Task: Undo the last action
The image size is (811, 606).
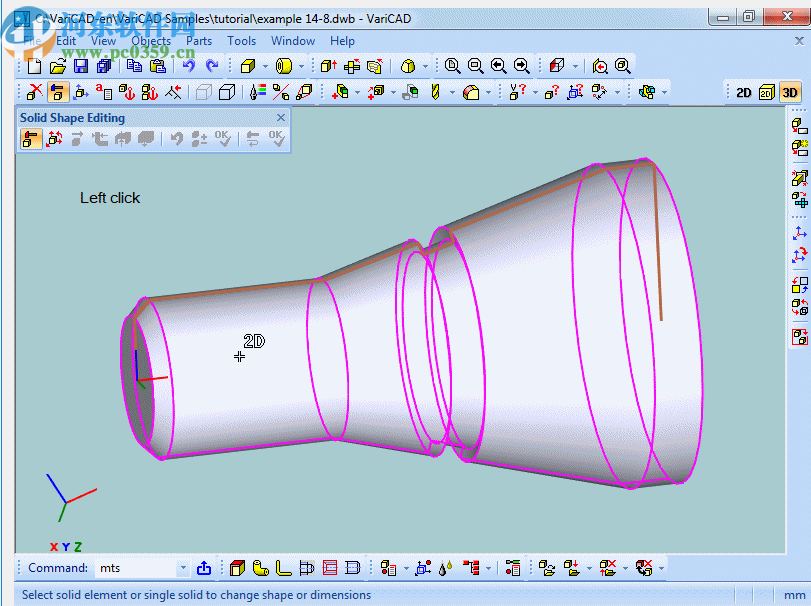Action: tap(189, 66)
